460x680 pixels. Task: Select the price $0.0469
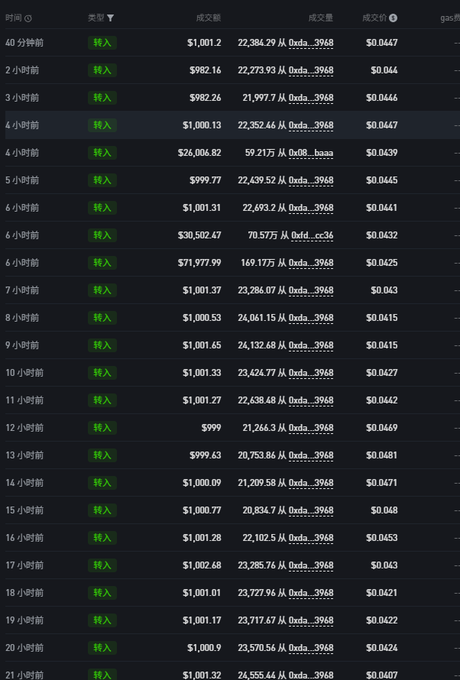(x=382, y=428)
